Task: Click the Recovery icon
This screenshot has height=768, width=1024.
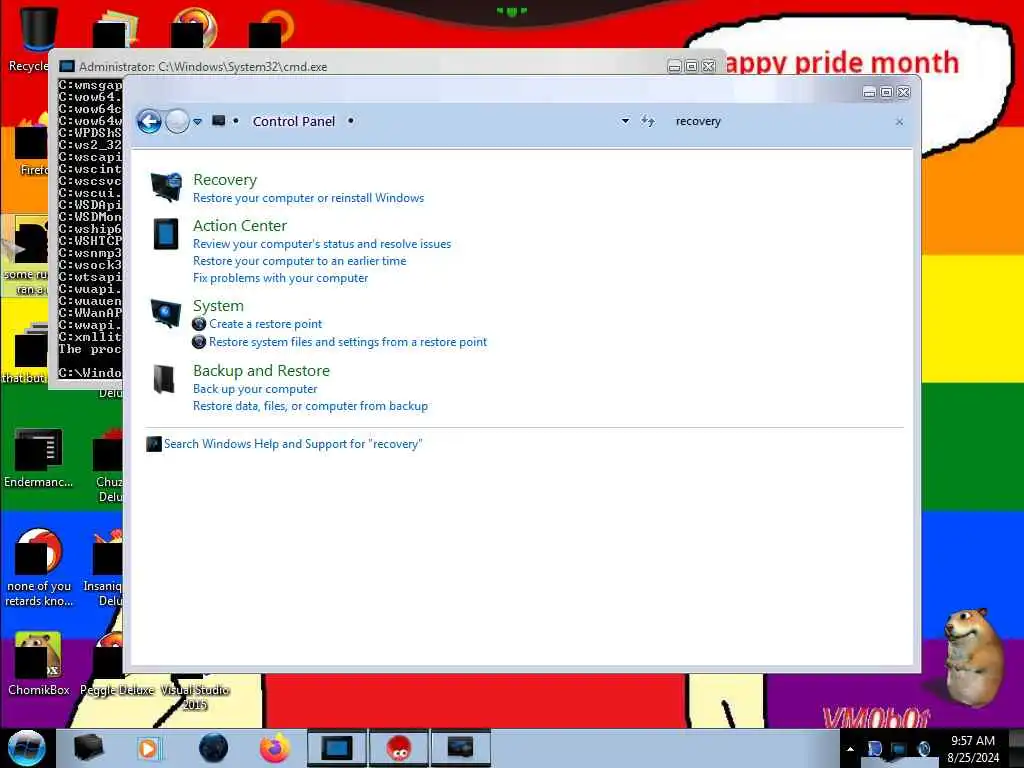Action: (x=166, y=187)
